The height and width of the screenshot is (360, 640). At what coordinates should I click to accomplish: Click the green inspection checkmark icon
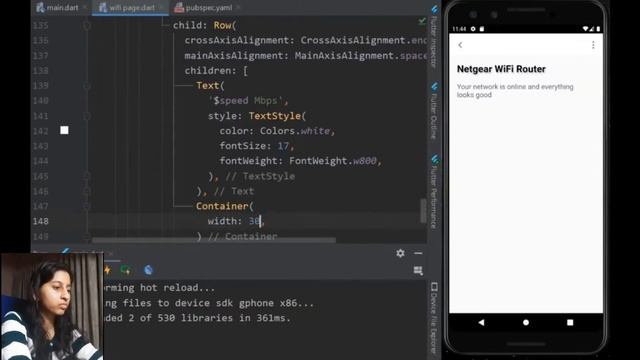pyautogui.click(x=422, y=21)
